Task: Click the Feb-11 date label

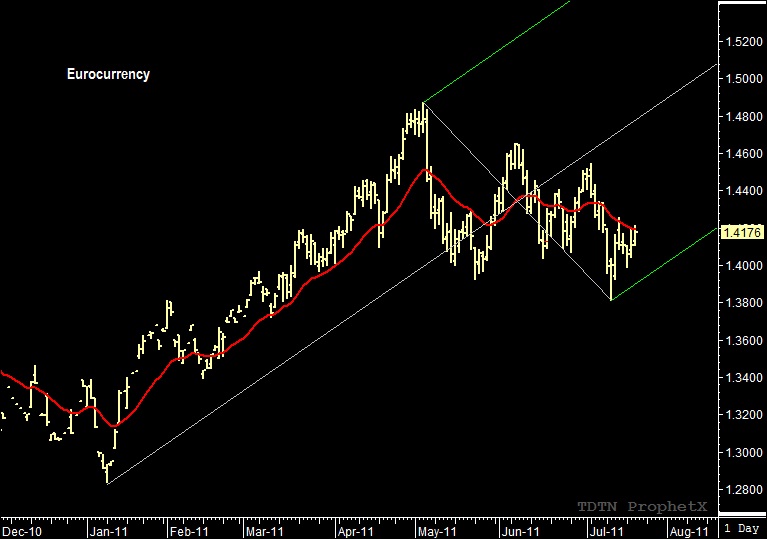Action: click(x=189, y=531)
